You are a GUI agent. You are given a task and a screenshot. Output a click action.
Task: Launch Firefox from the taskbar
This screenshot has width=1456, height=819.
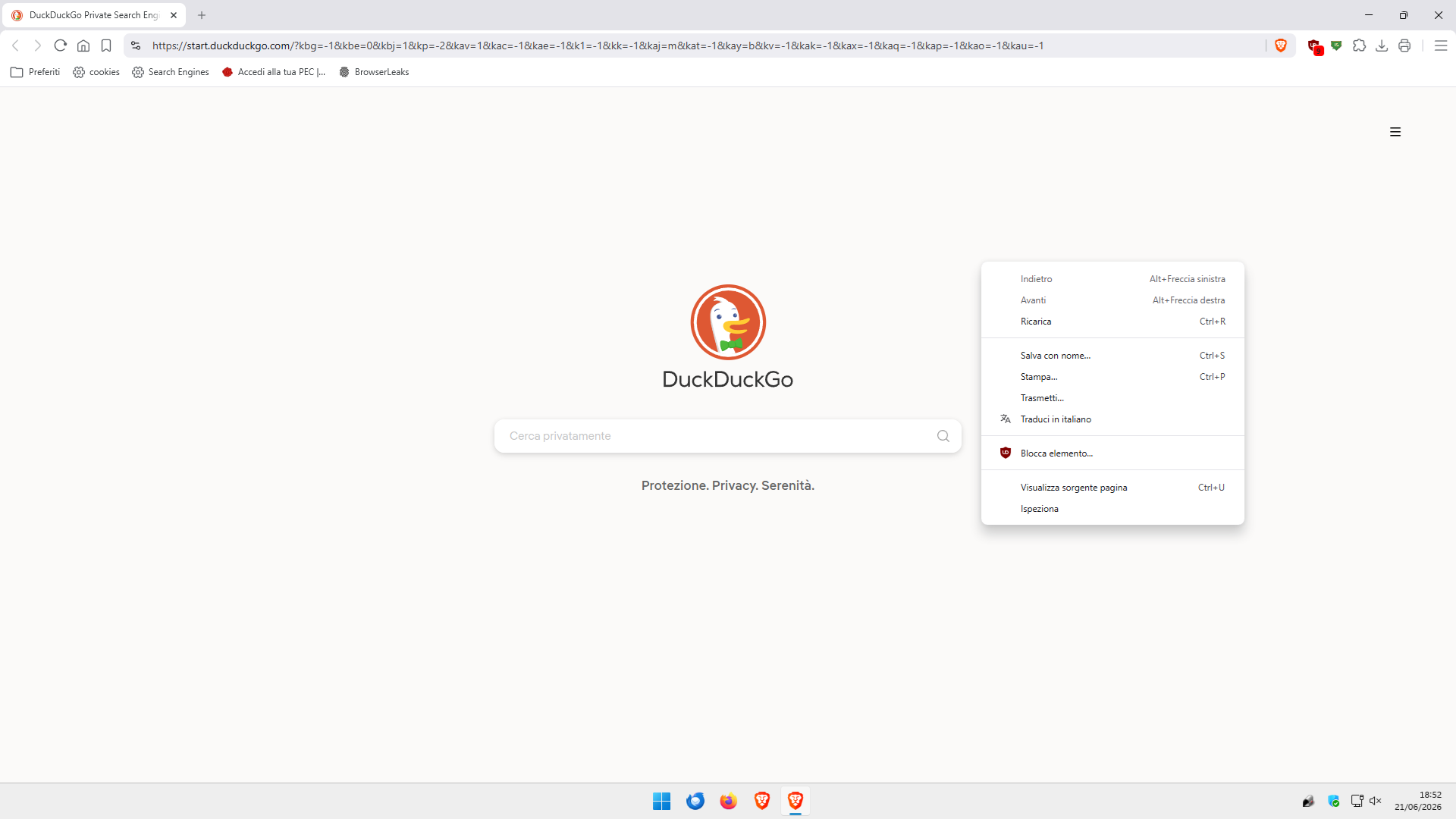click(729, 801)
